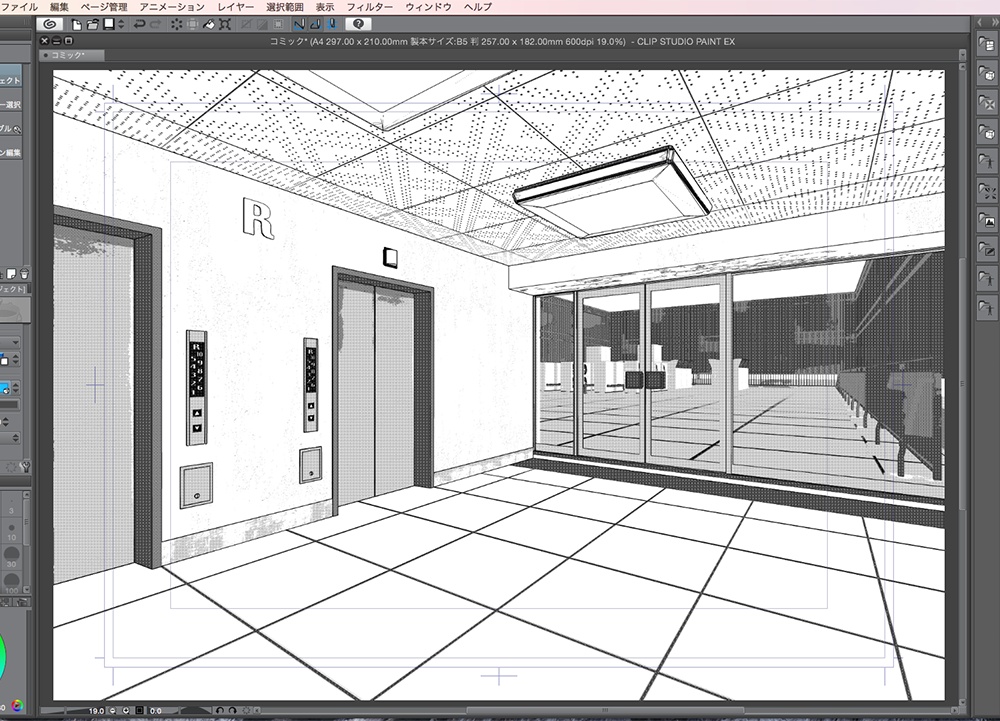Click Show selection border icon

pos(278,24)
